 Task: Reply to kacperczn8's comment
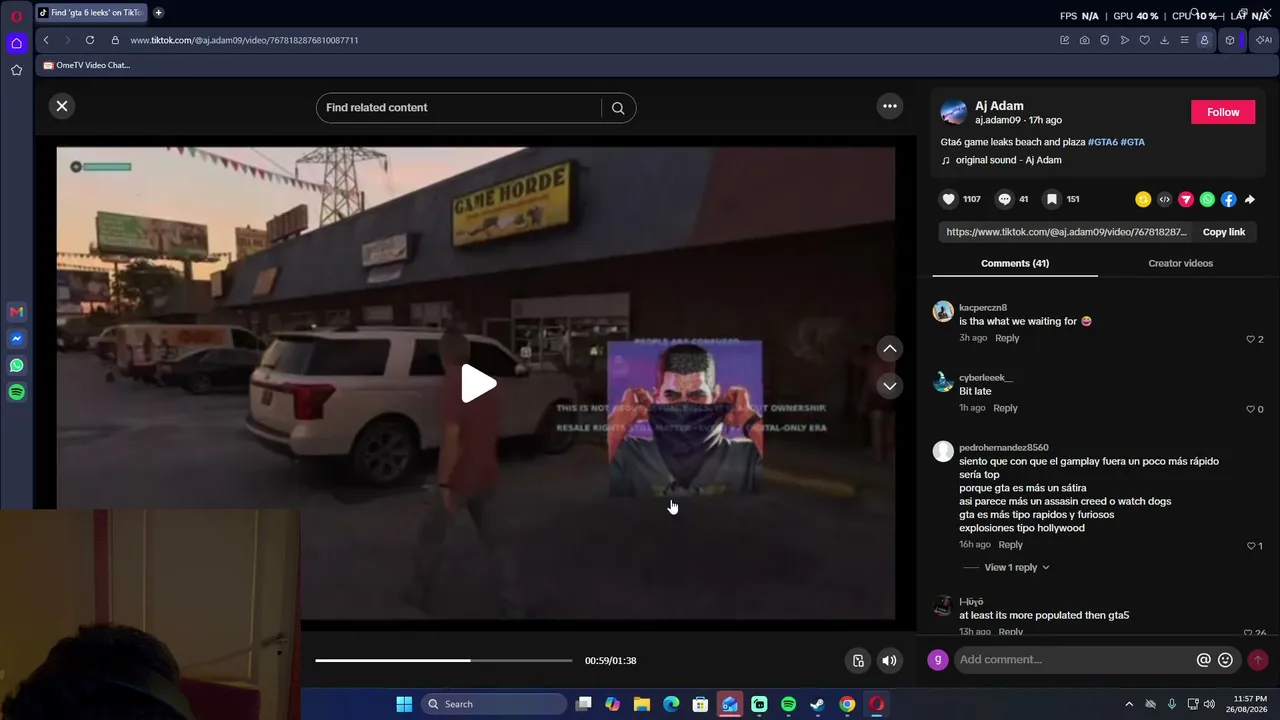(x=1007, y=338)
